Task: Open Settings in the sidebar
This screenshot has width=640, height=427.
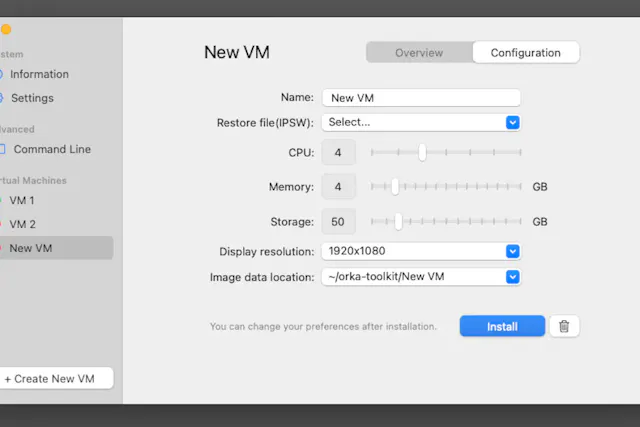Action: coord(32,98)
